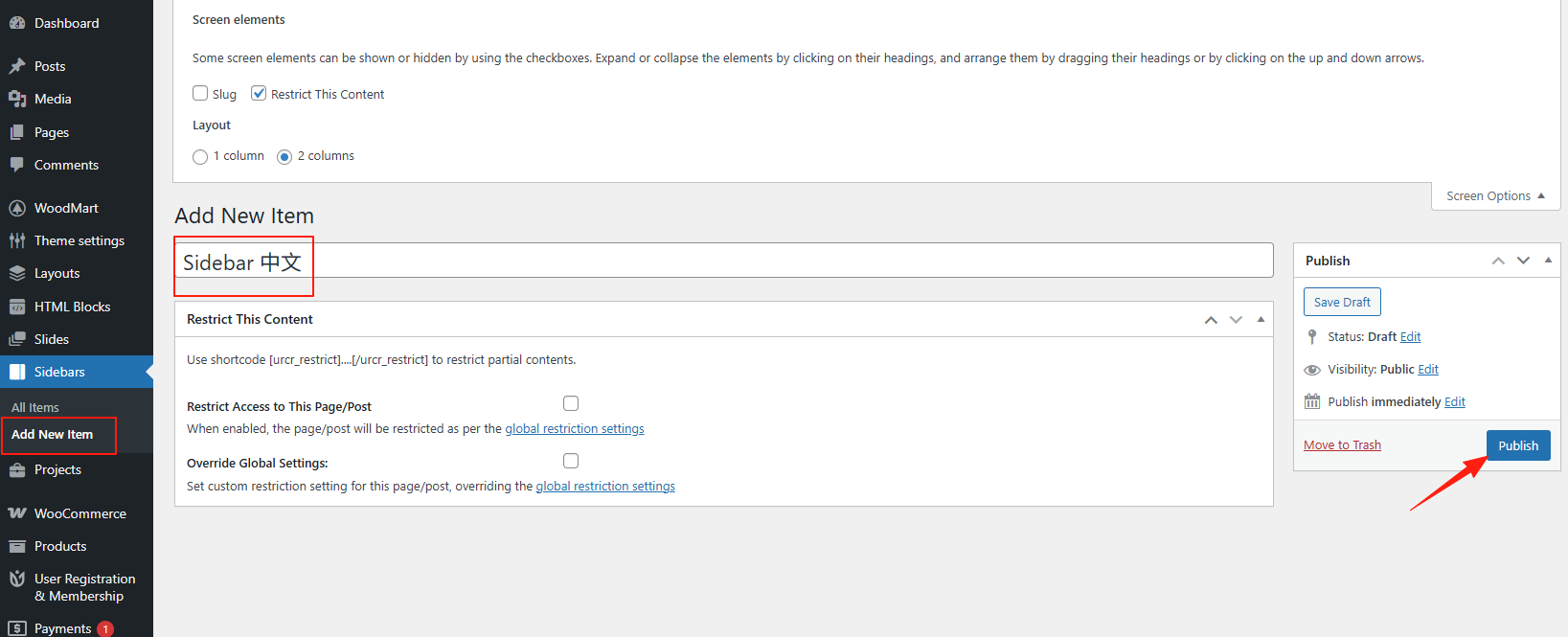Open Media via its sidebar icon
Screen dimensions: 1568x637
(17, 99)
